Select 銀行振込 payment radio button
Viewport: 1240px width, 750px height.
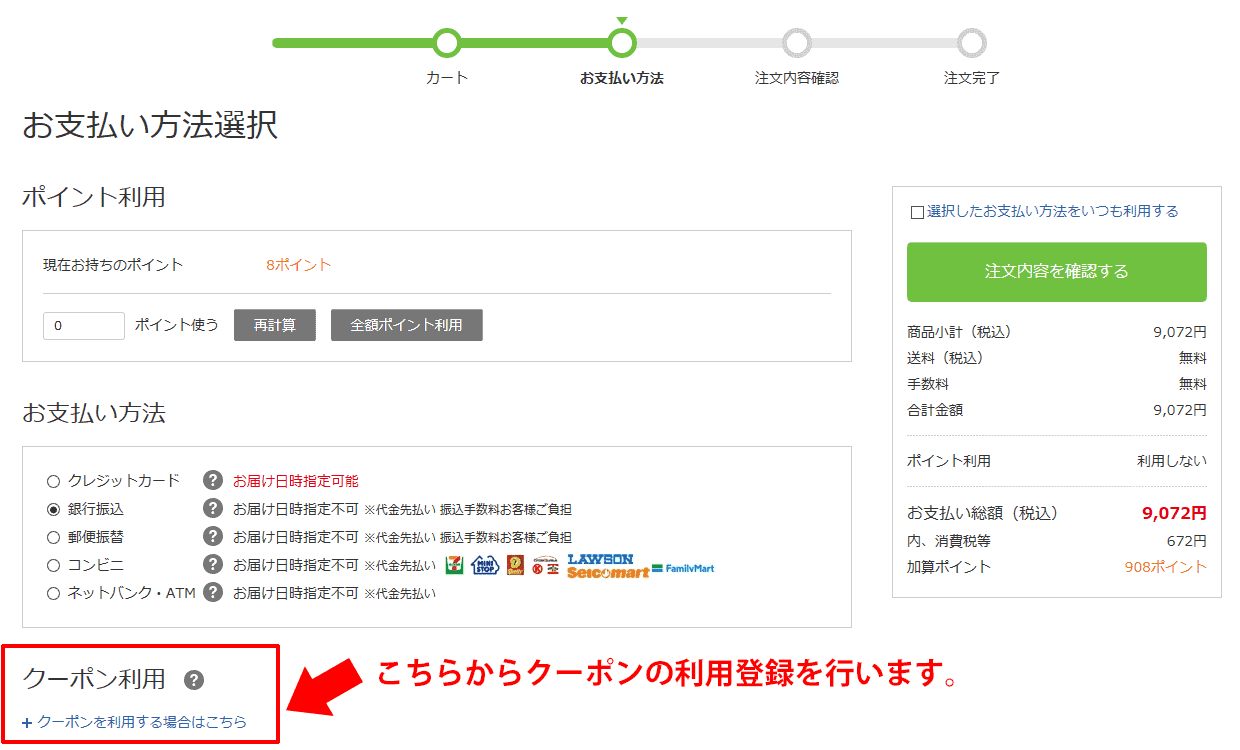pyautogui.click(x=54, y=509)
